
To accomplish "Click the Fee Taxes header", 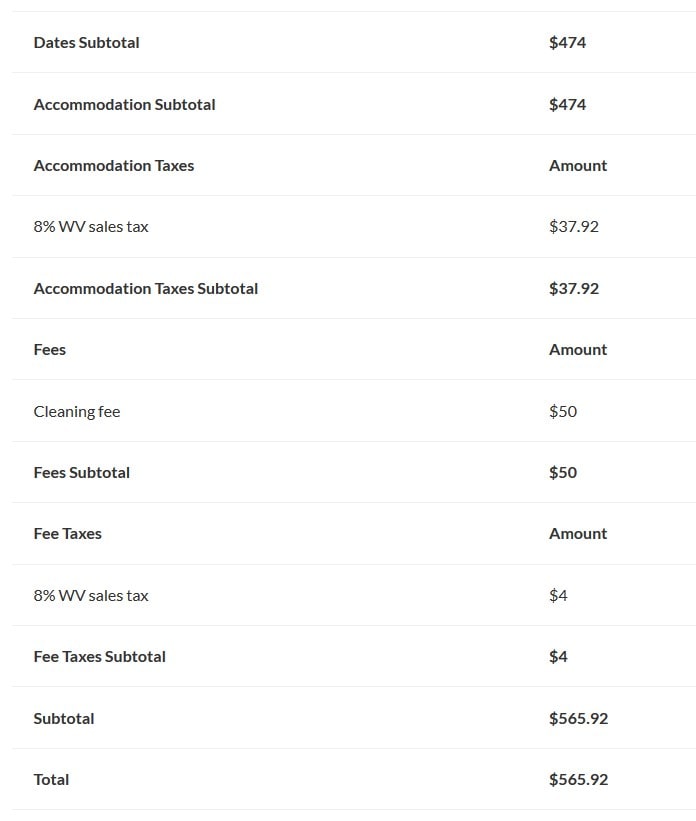I will click(x=68, y=534).
